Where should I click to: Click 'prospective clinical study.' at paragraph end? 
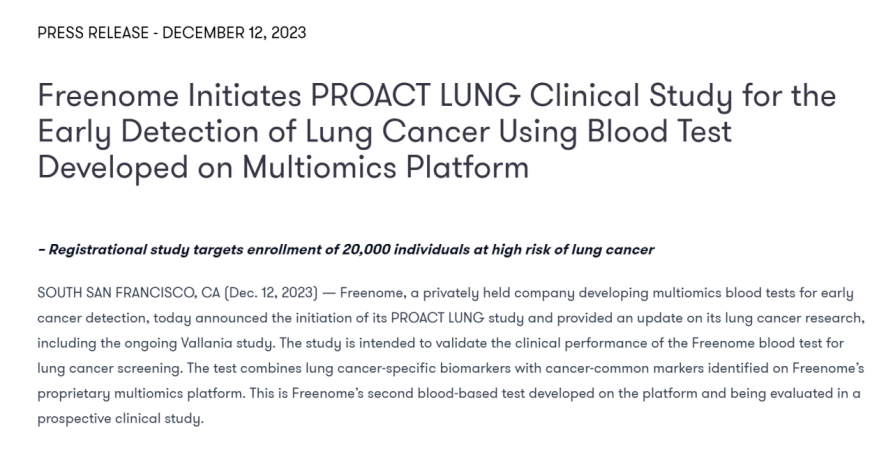click(120, 418)
